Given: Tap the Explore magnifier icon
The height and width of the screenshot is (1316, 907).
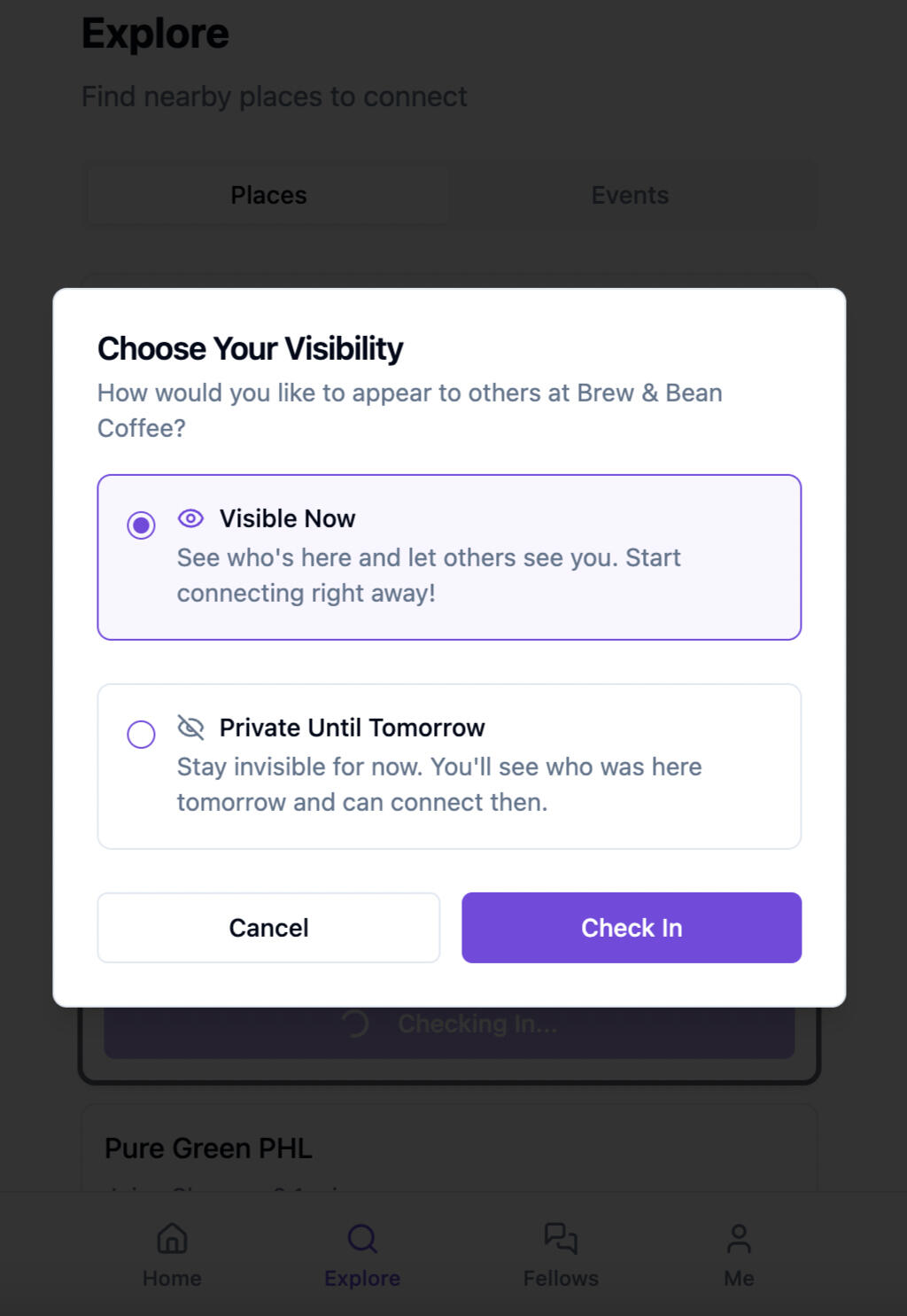Looking at the screenshot, I should [362, 1239].
